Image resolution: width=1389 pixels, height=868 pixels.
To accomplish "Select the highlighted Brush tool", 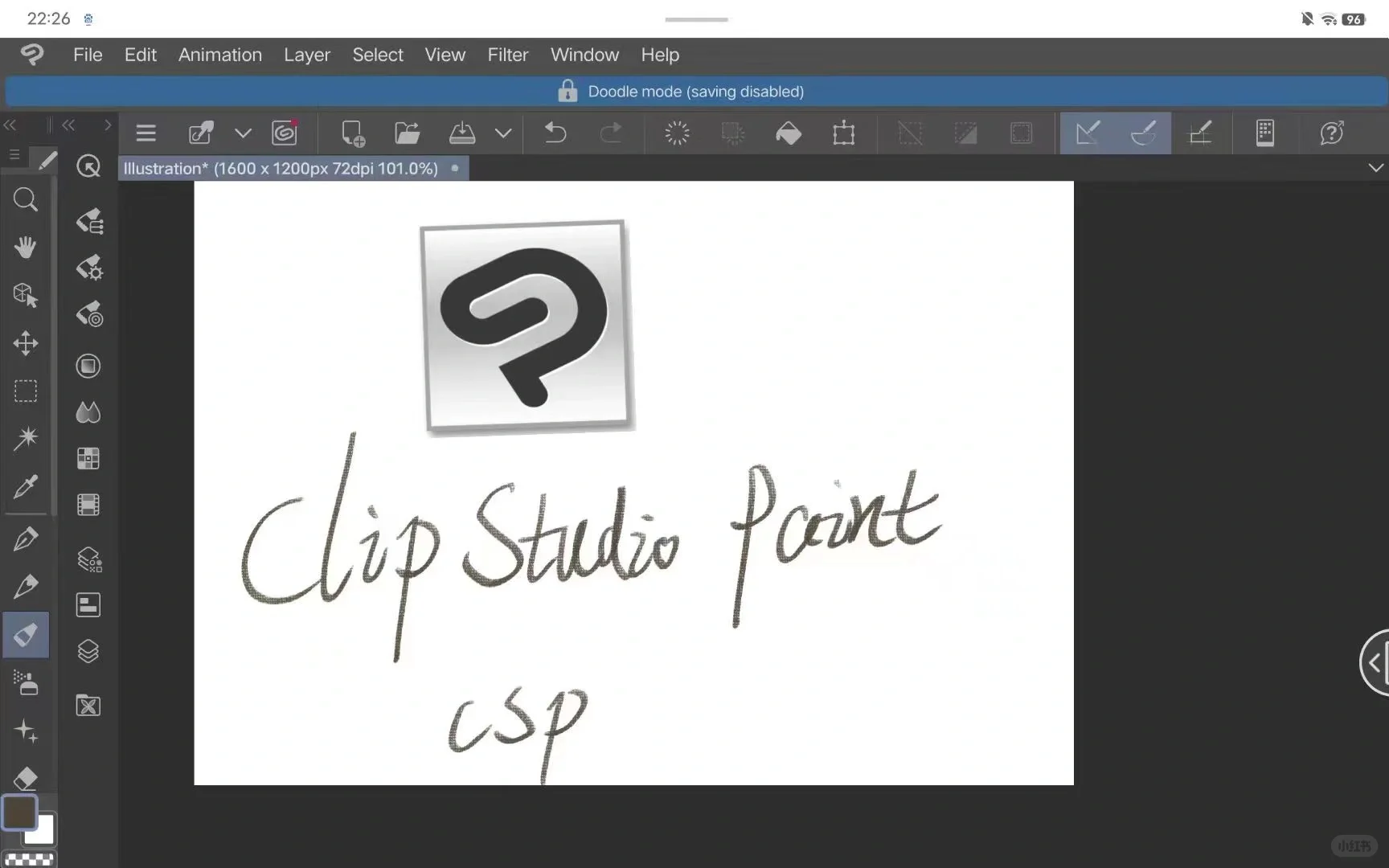I will coord(26,635).
